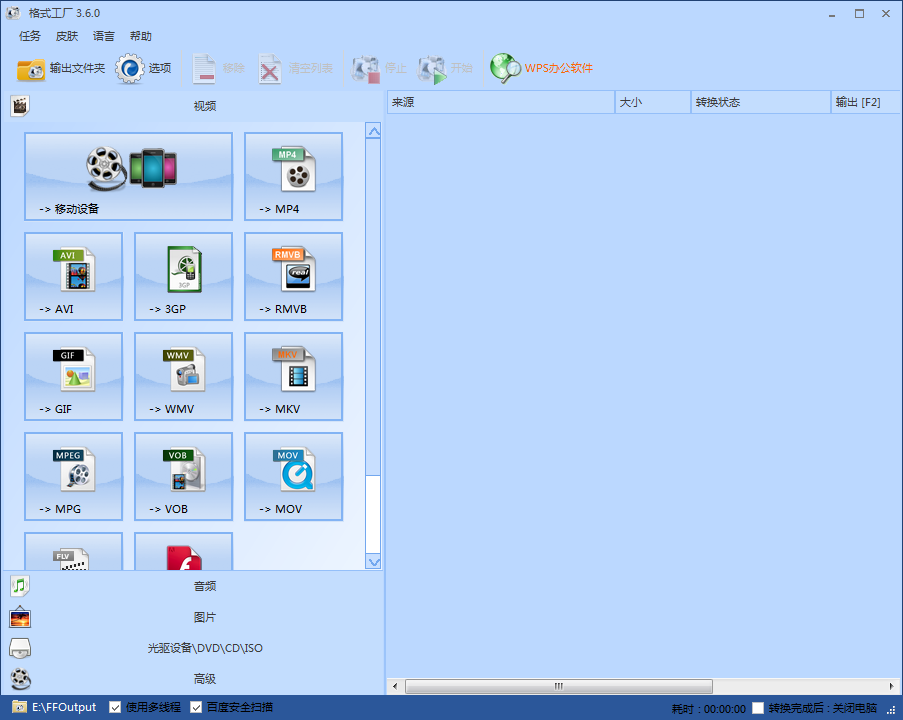Click the 输出文件夹 output folder button
The height and width of the screenshot is (720, 903).
pyautogui.click(x=61, y=69)
